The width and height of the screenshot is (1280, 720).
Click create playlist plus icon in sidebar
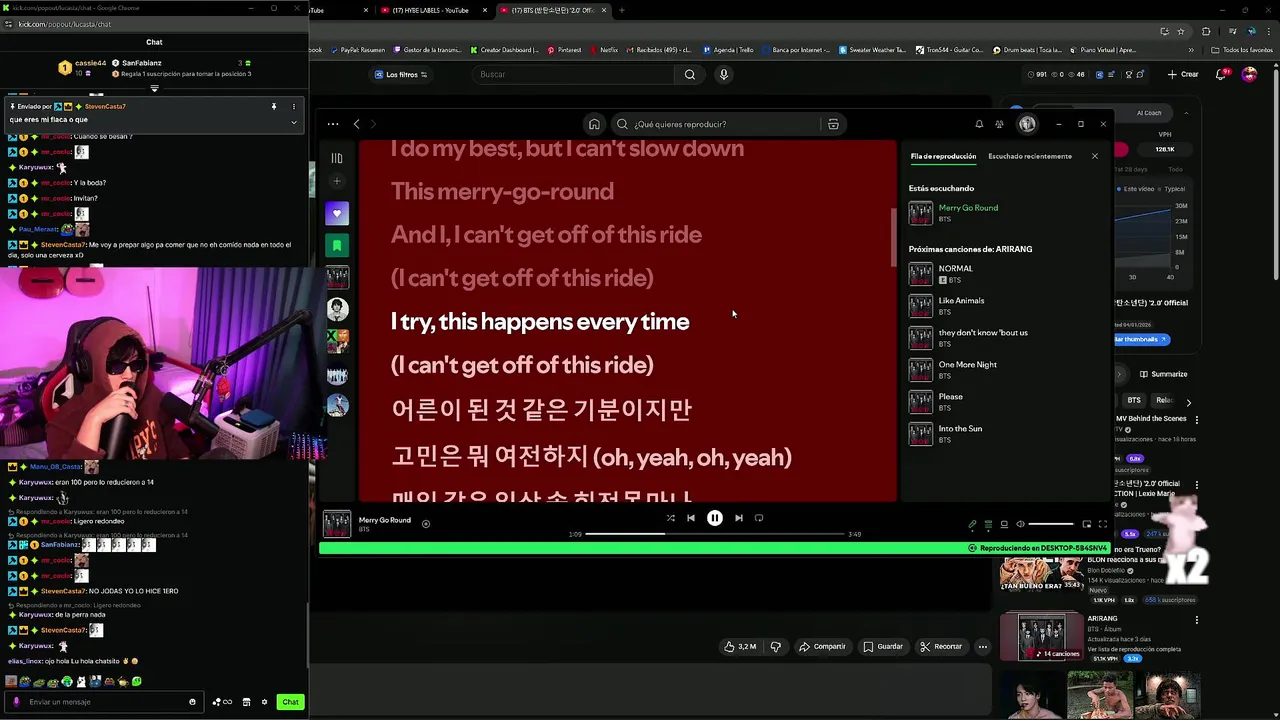[x=337, y=181]
